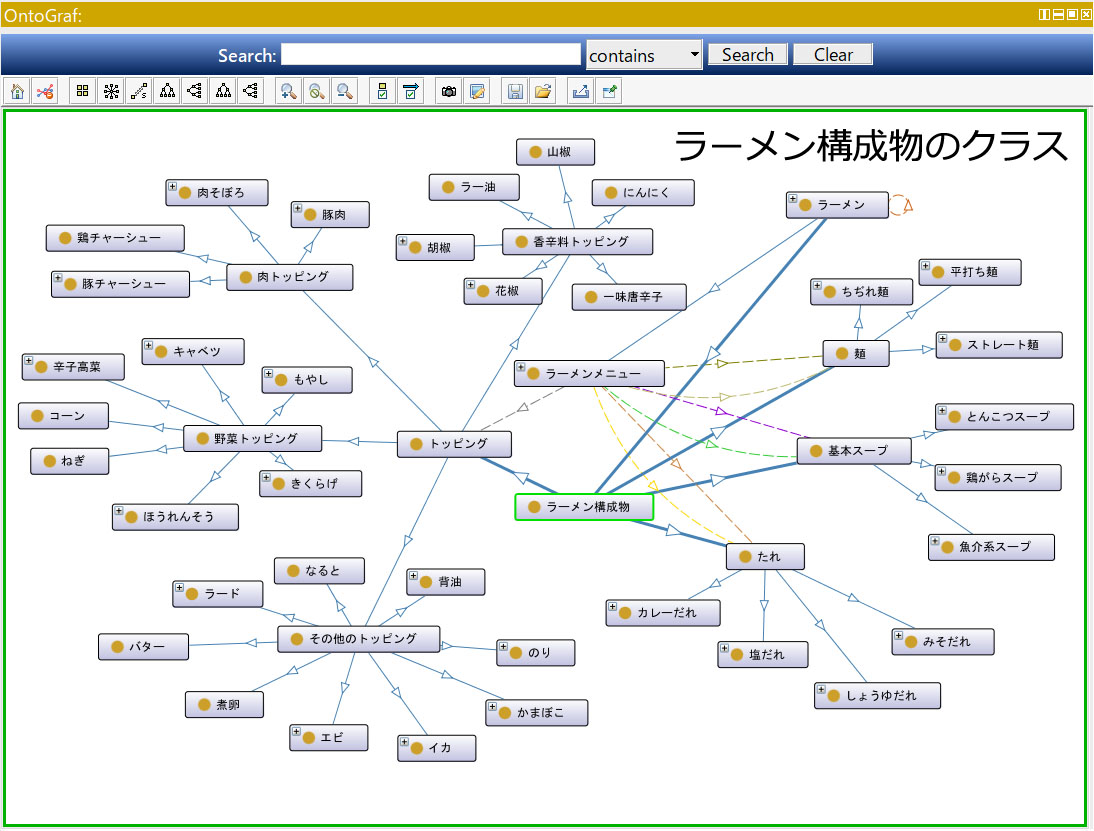Click the export arrow icon
The height and width of the screenshot is (831, 1094).
click(580, 91)
